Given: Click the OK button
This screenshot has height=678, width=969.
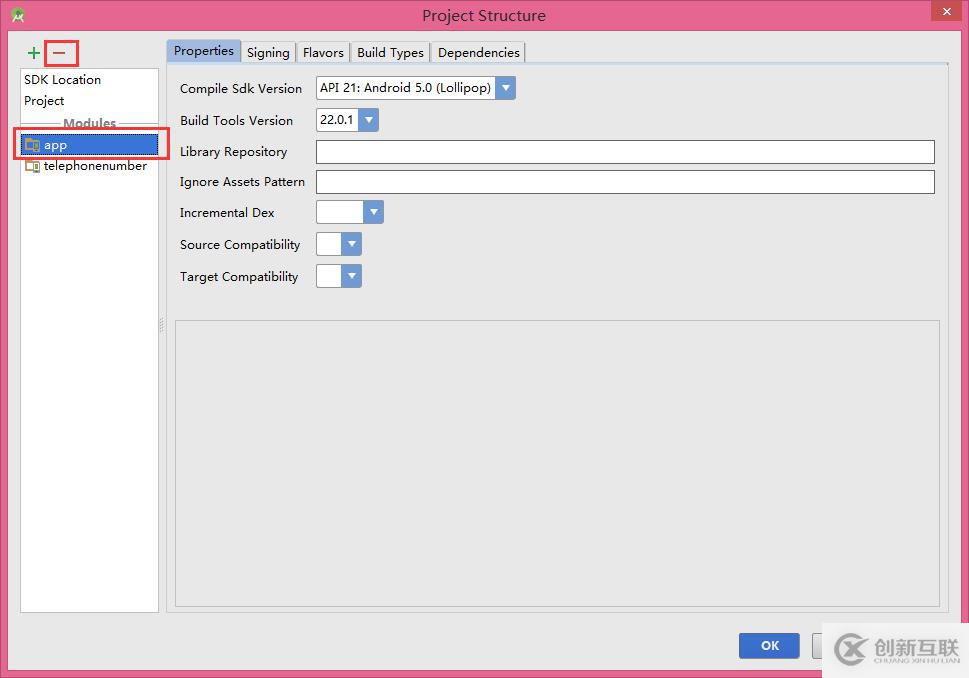Looking at the screenshot, I should (x=769, y=646).
